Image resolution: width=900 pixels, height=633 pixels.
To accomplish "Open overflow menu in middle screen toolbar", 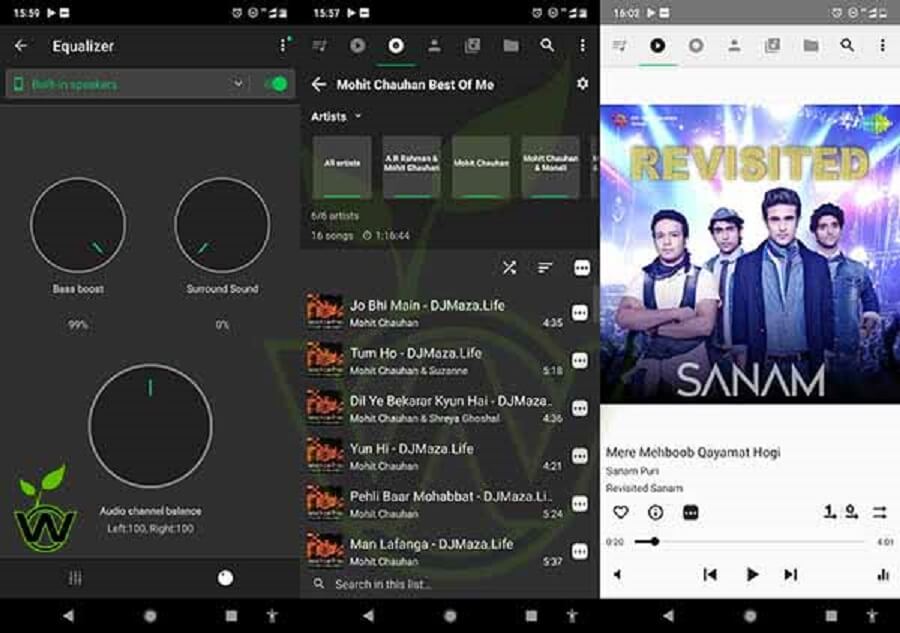I will point(583,45).
